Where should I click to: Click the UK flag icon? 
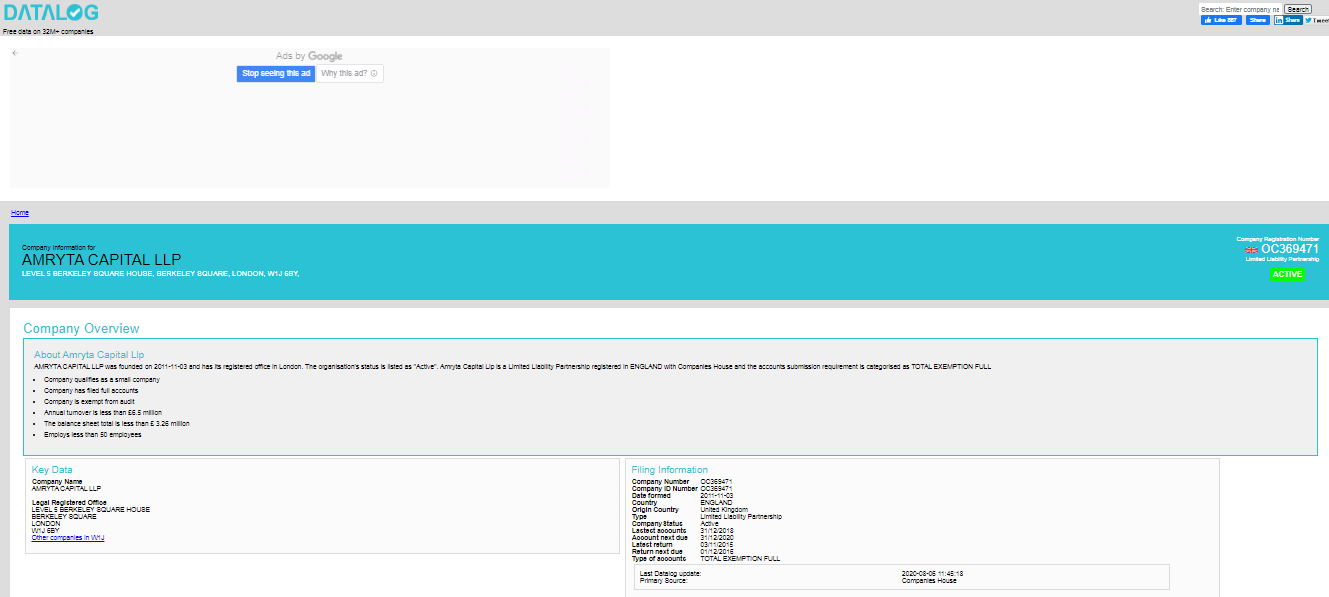[x=1251, y=249]
